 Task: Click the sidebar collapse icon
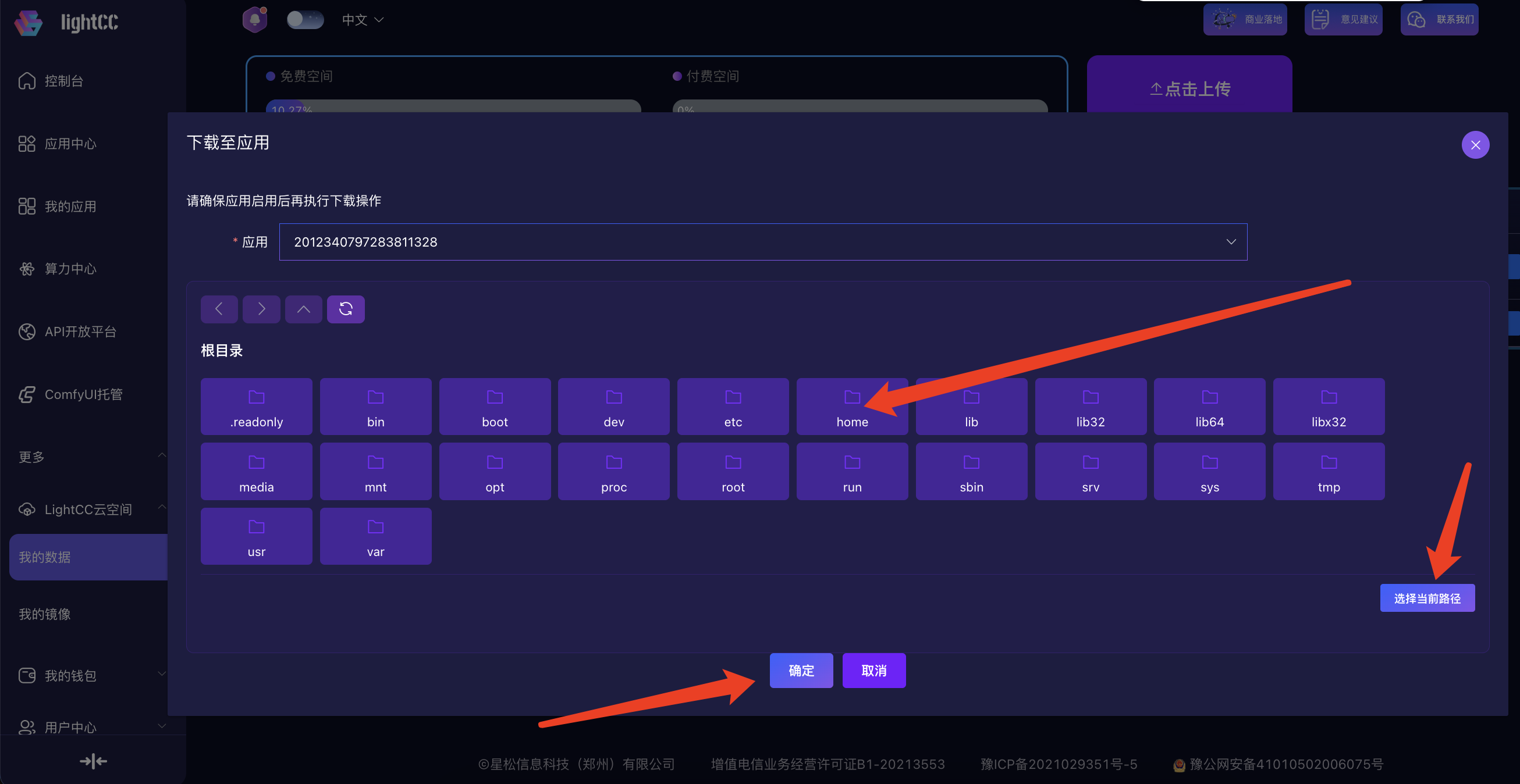(x=93, y=761)
